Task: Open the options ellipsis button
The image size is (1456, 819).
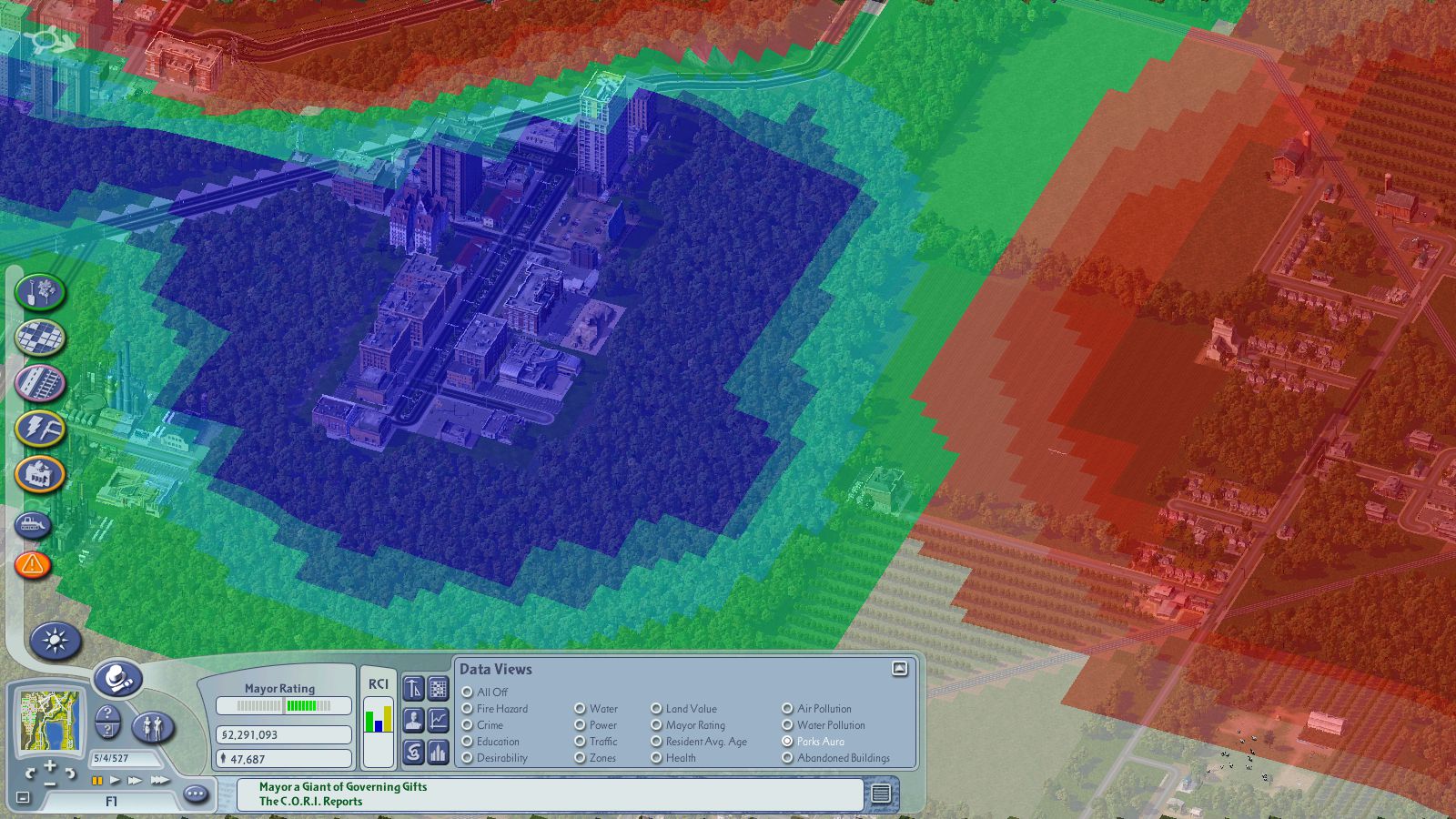Action: (x=196, y=794)
